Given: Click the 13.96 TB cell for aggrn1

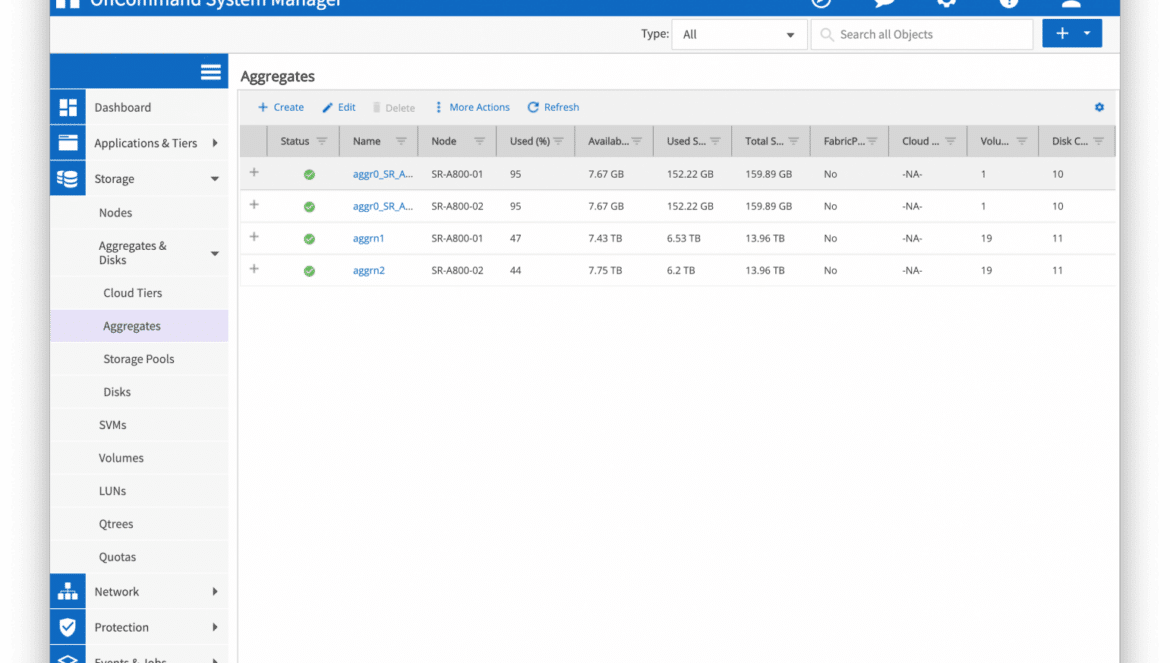Looking at the screenshot, I should 765,239.
